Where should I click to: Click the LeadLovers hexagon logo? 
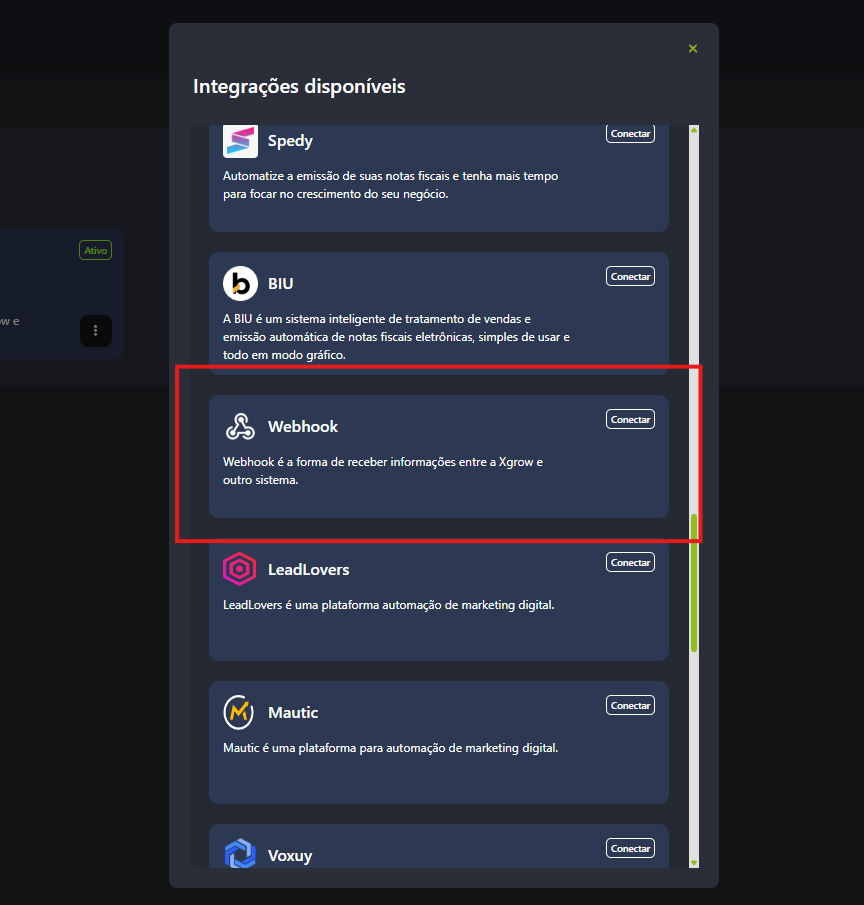240,569
